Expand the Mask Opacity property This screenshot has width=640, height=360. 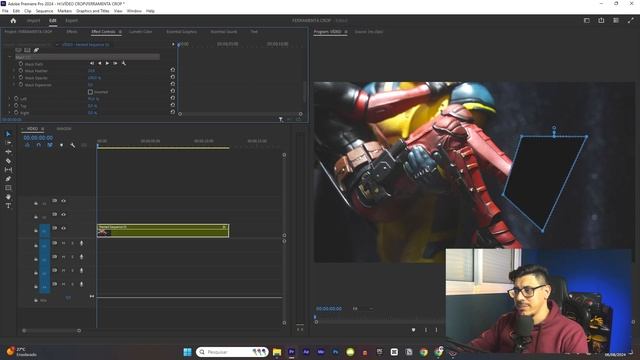click(14, 78)
